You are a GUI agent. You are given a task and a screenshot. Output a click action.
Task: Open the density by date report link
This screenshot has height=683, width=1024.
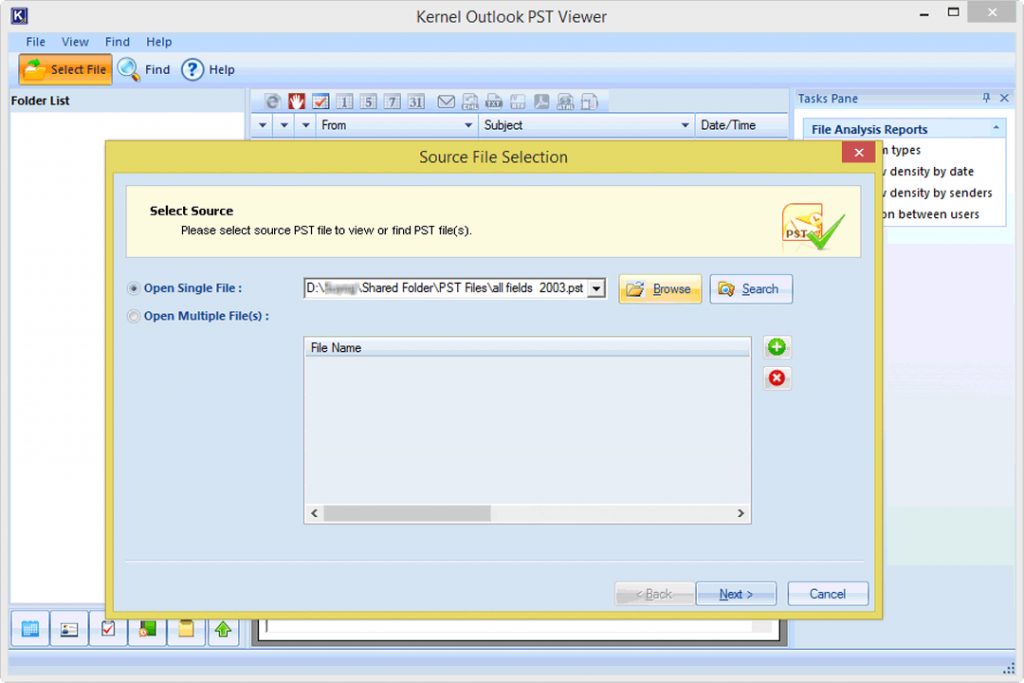(927, 171)
